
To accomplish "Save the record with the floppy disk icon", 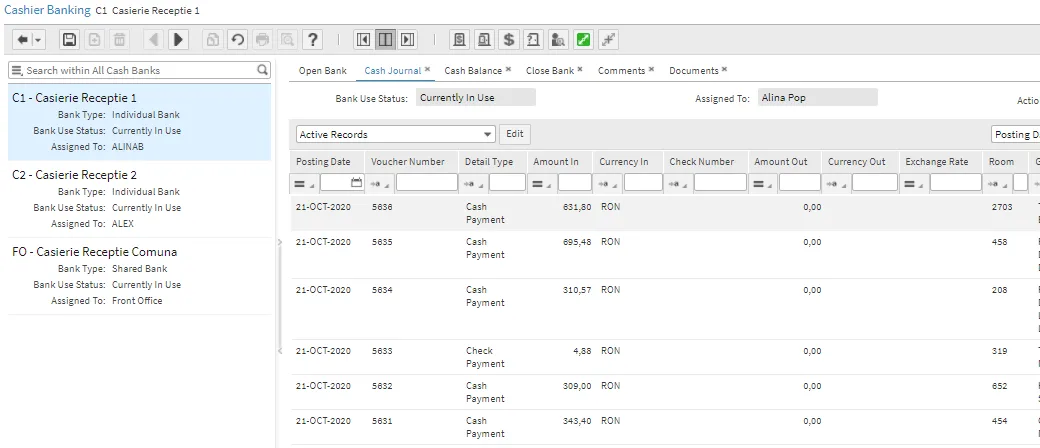I will tap(70, 40).
